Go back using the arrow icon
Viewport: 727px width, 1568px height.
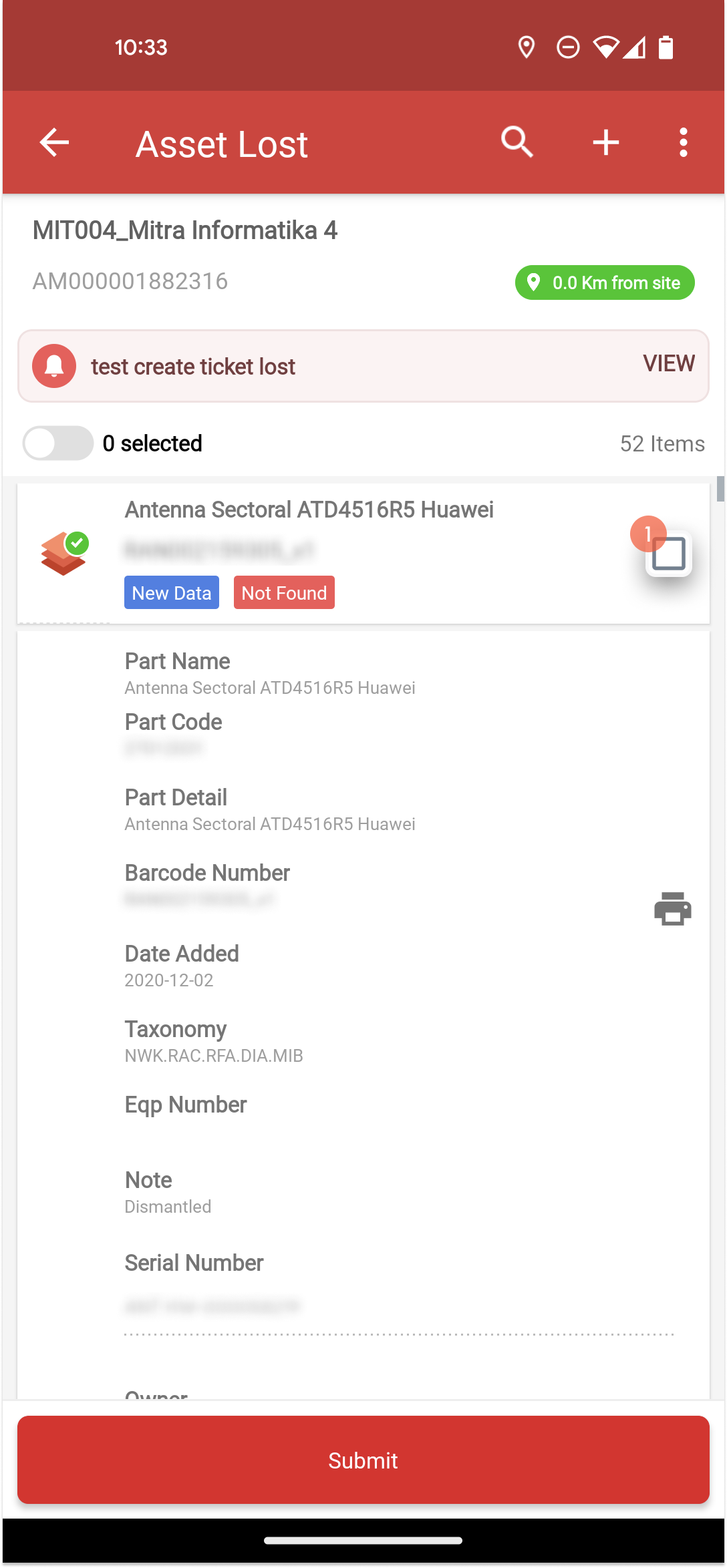tap(54, 142)
